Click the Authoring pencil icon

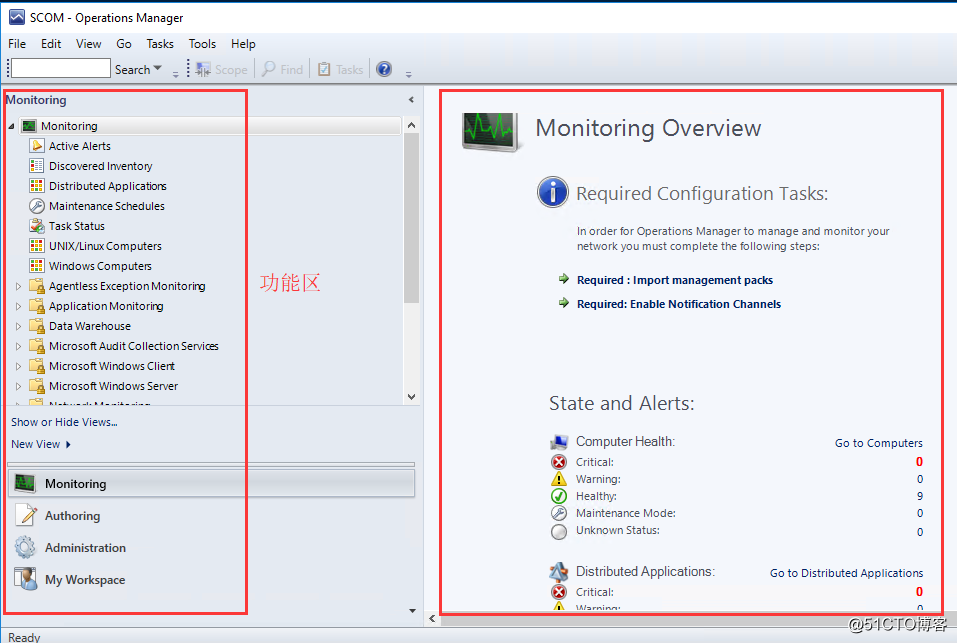[x=26, y=515]
